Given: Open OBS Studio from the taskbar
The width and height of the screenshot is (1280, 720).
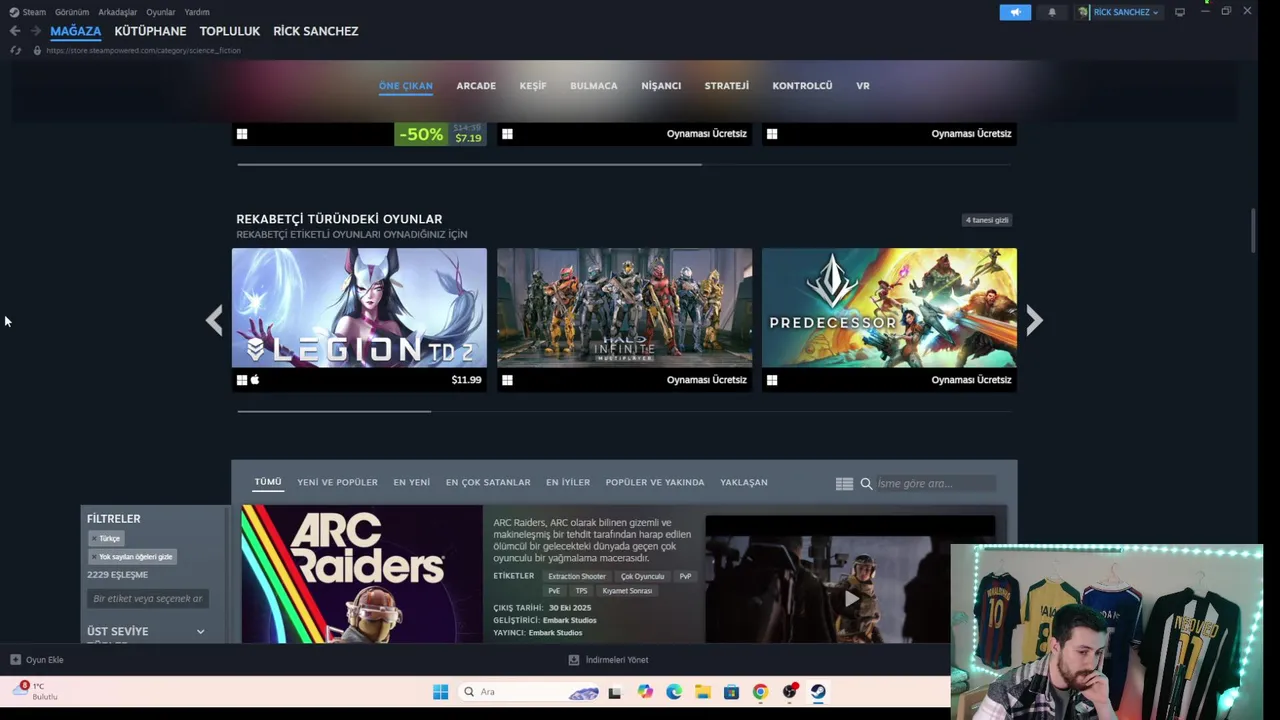Looking at the screenshot, I should point(790,692).
